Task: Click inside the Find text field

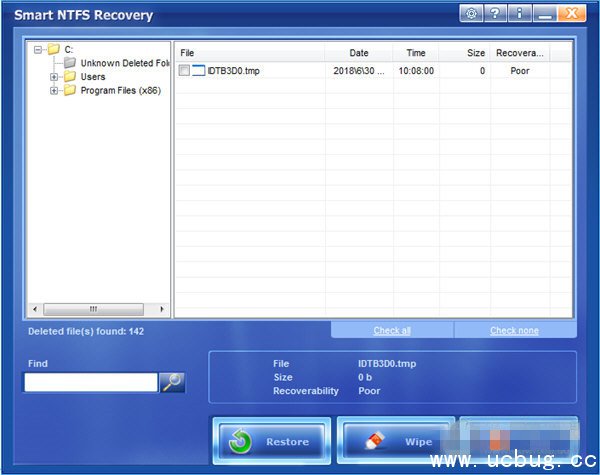Action: point(91,382)
